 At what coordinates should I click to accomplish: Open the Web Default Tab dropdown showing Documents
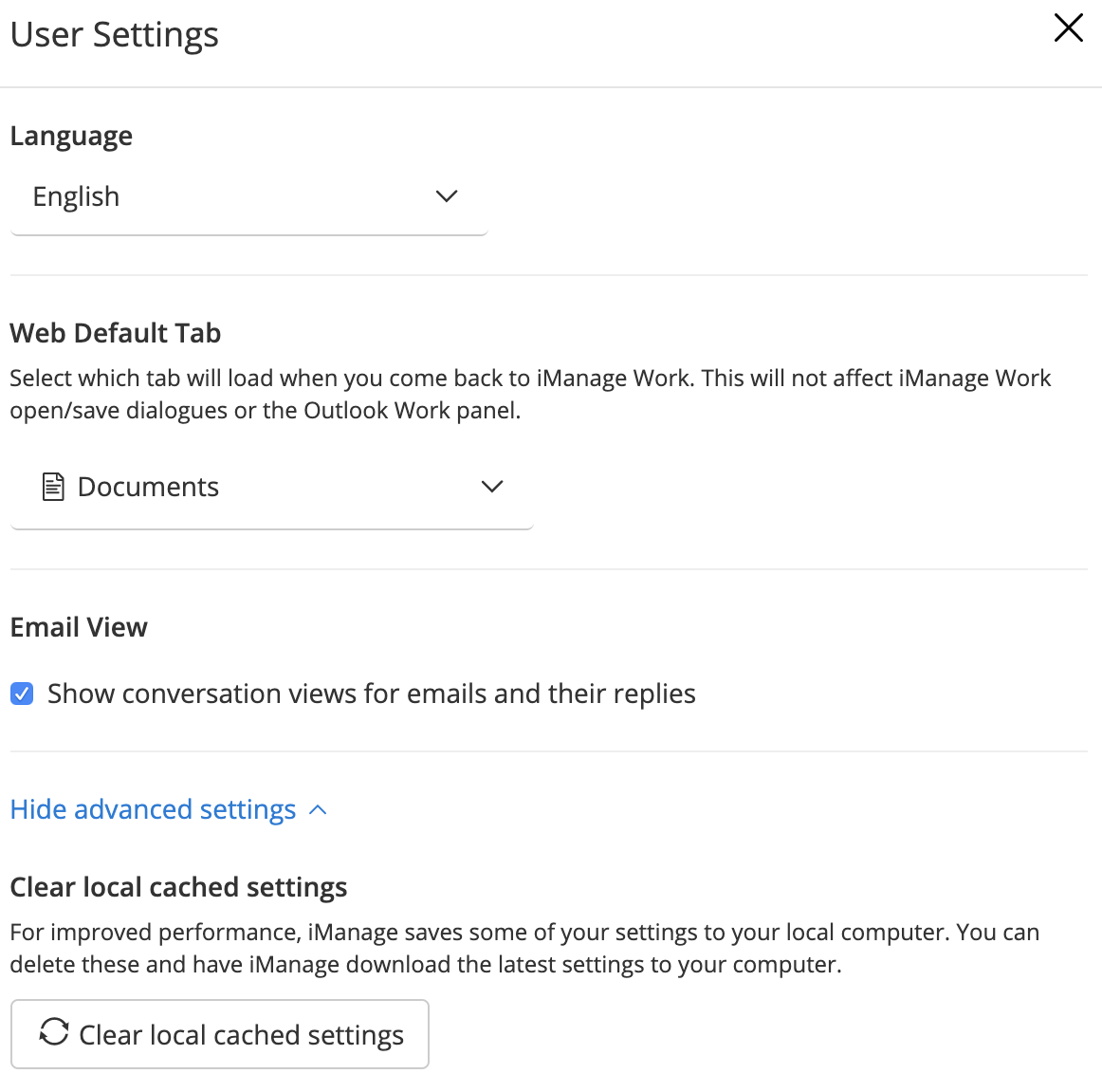tap(271, 488)
